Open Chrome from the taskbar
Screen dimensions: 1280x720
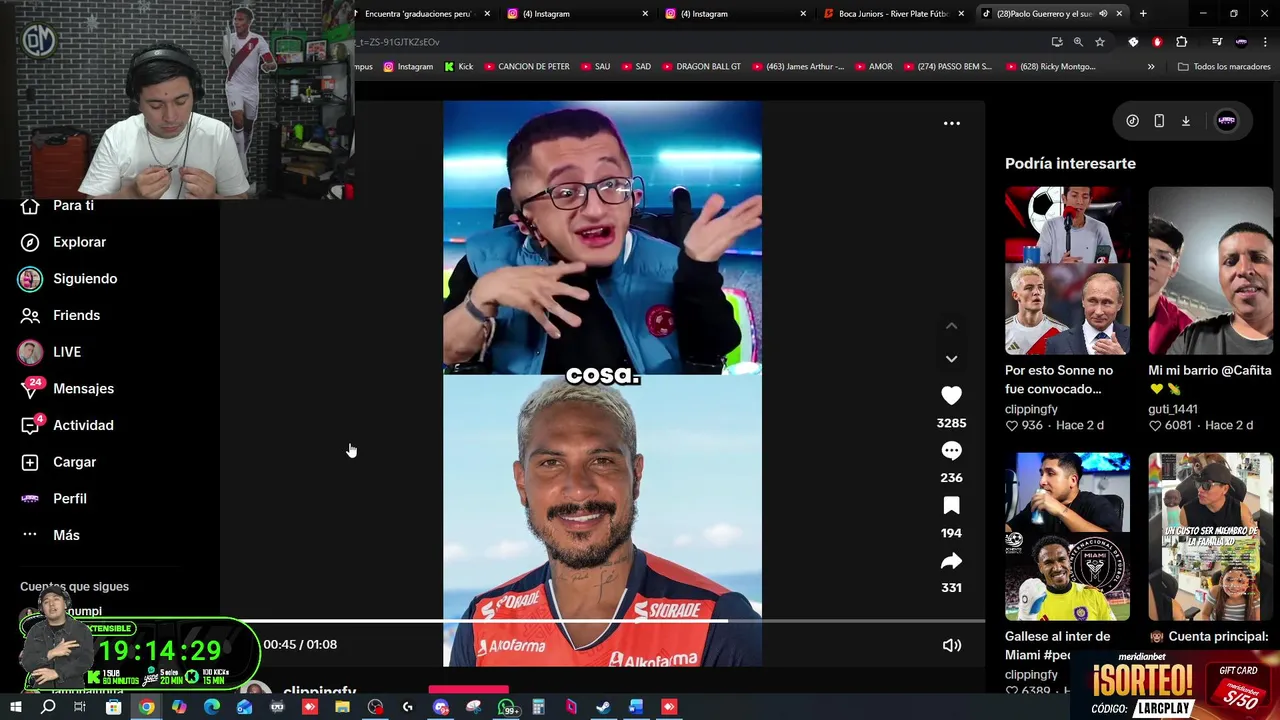(x=146, y=708)
